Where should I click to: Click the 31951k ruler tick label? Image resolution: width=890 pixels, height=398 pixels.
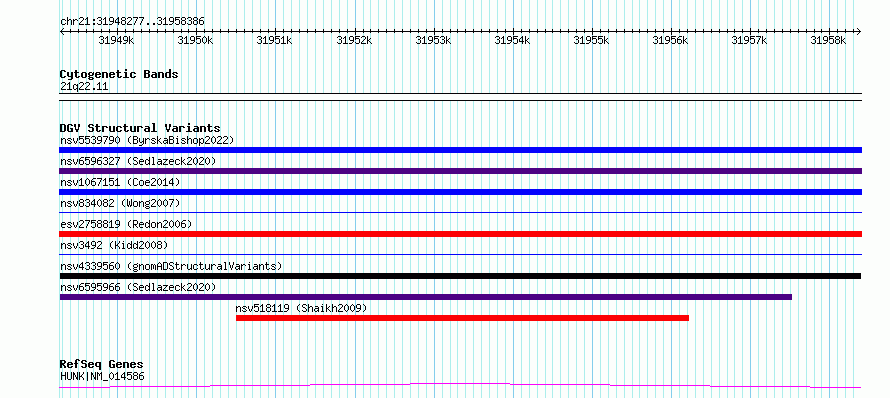coord(274,40)
